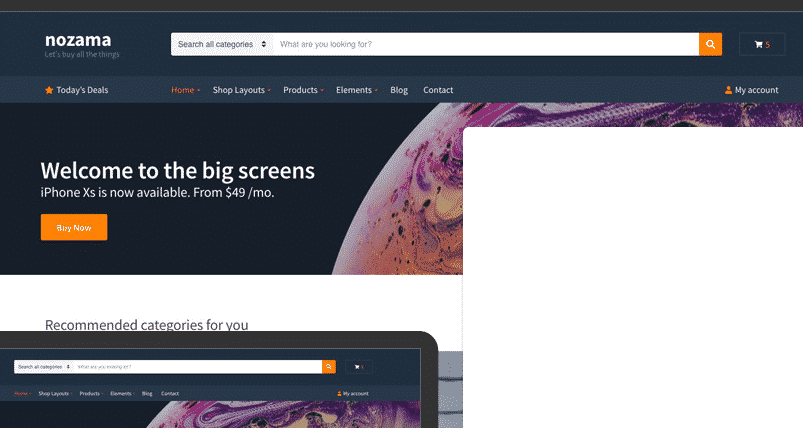Click the 'Let's buy all the things' tagline
The width and height of the screenshot is (803, 428).
click(82, 54)
